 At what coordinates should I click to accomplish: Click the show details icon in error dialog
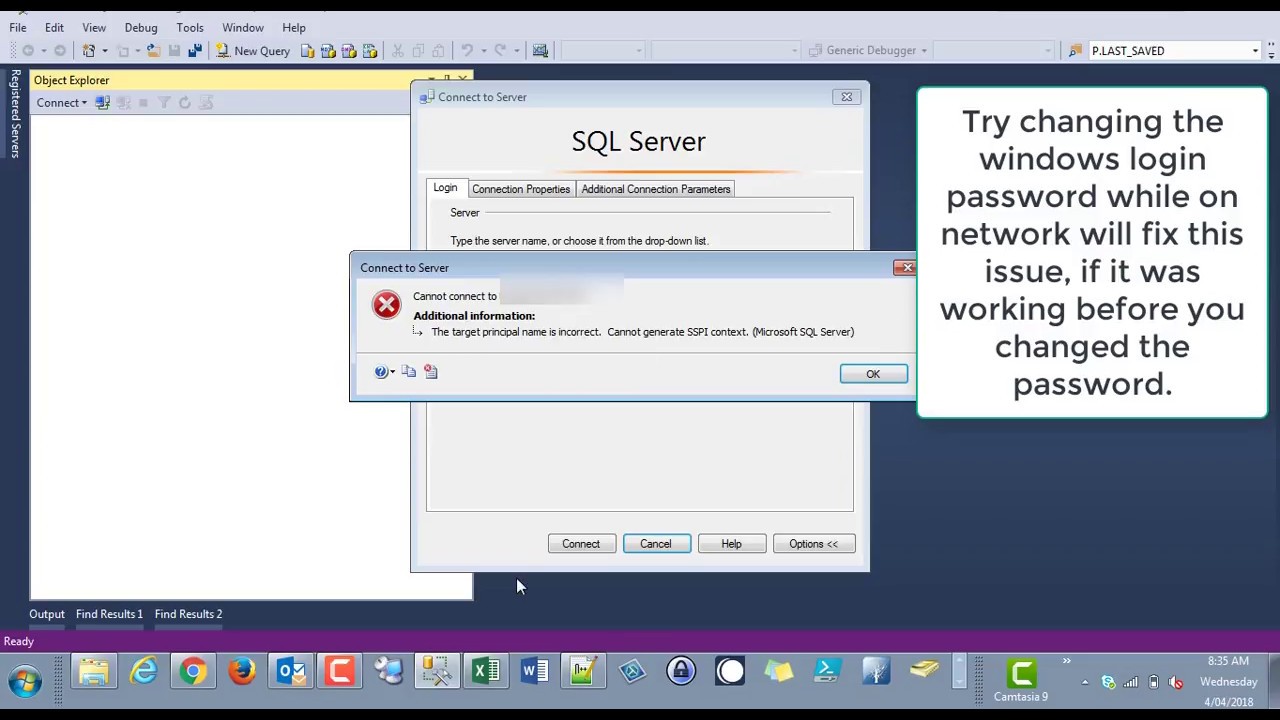(431, 372)
